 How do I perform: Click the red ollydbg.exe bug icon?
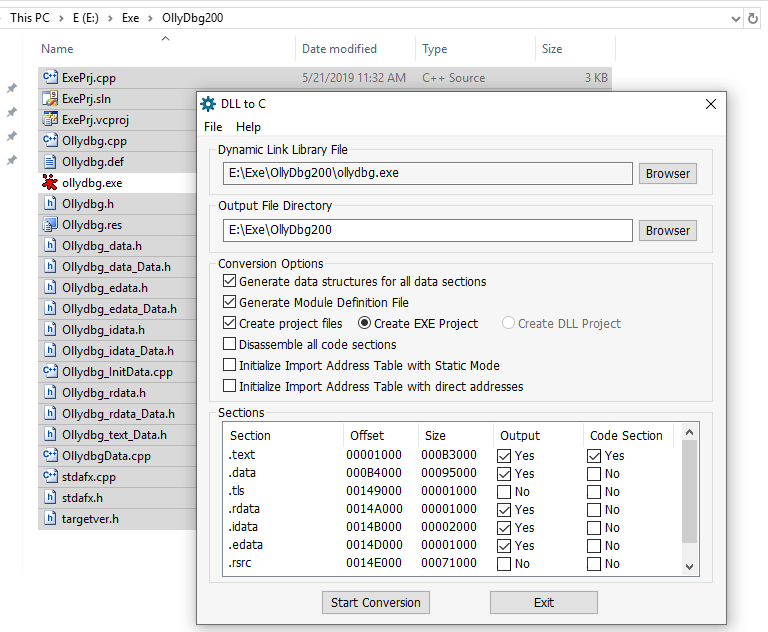pyautogui.click(x=50, y=183)
